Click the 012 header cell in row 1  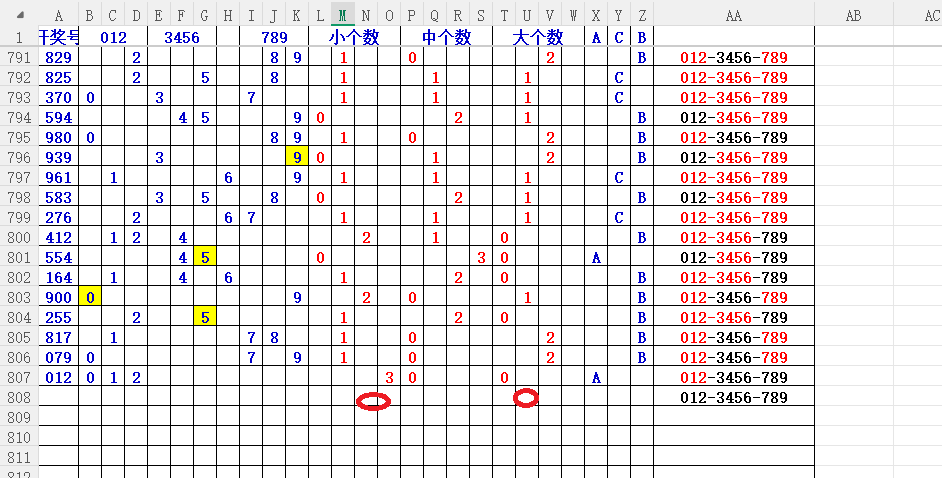point(113,38)
